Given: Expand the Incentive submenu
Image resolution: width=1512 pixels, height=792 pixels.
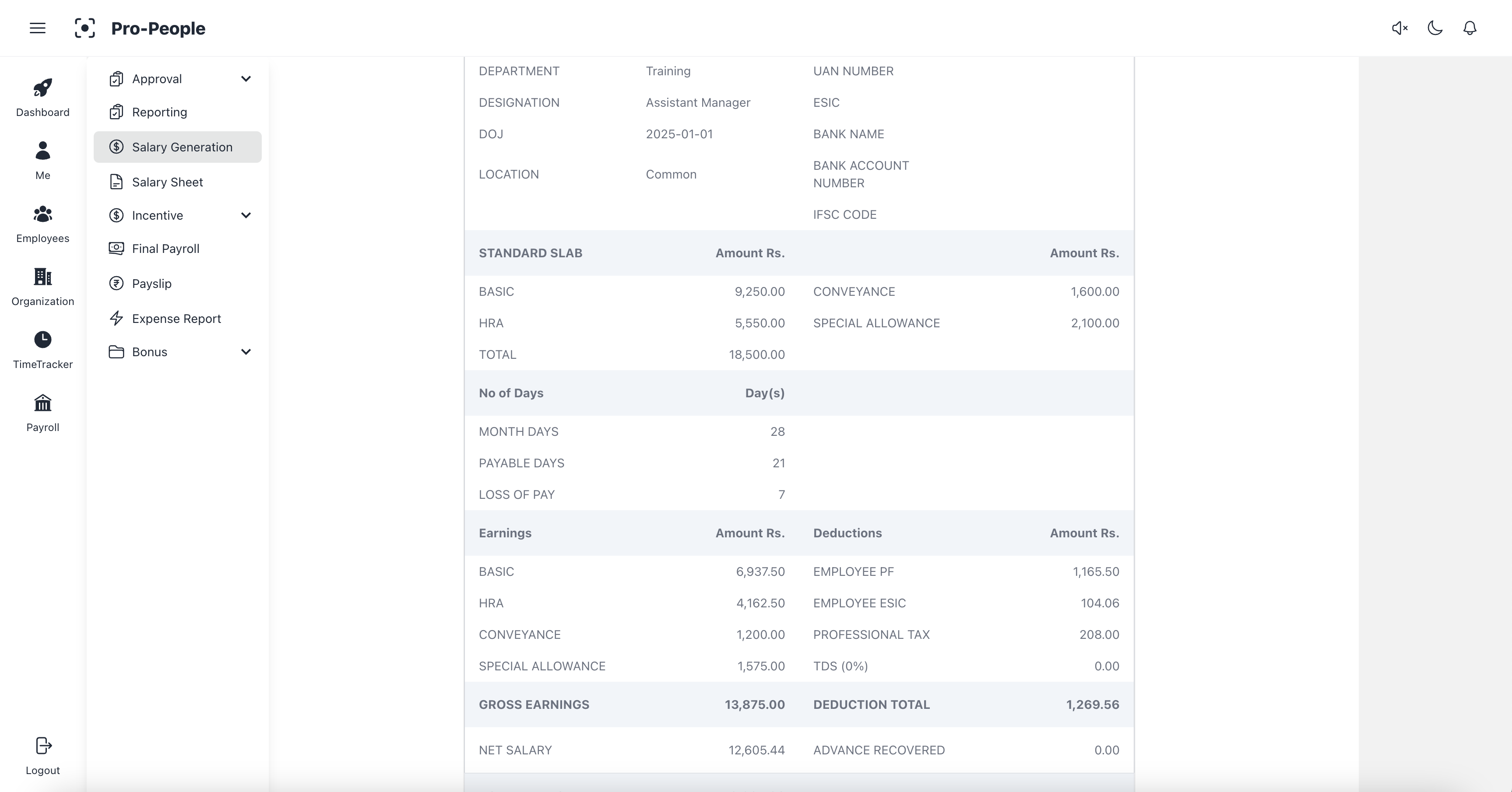Looking at the screenshot, I should [246, 215].
